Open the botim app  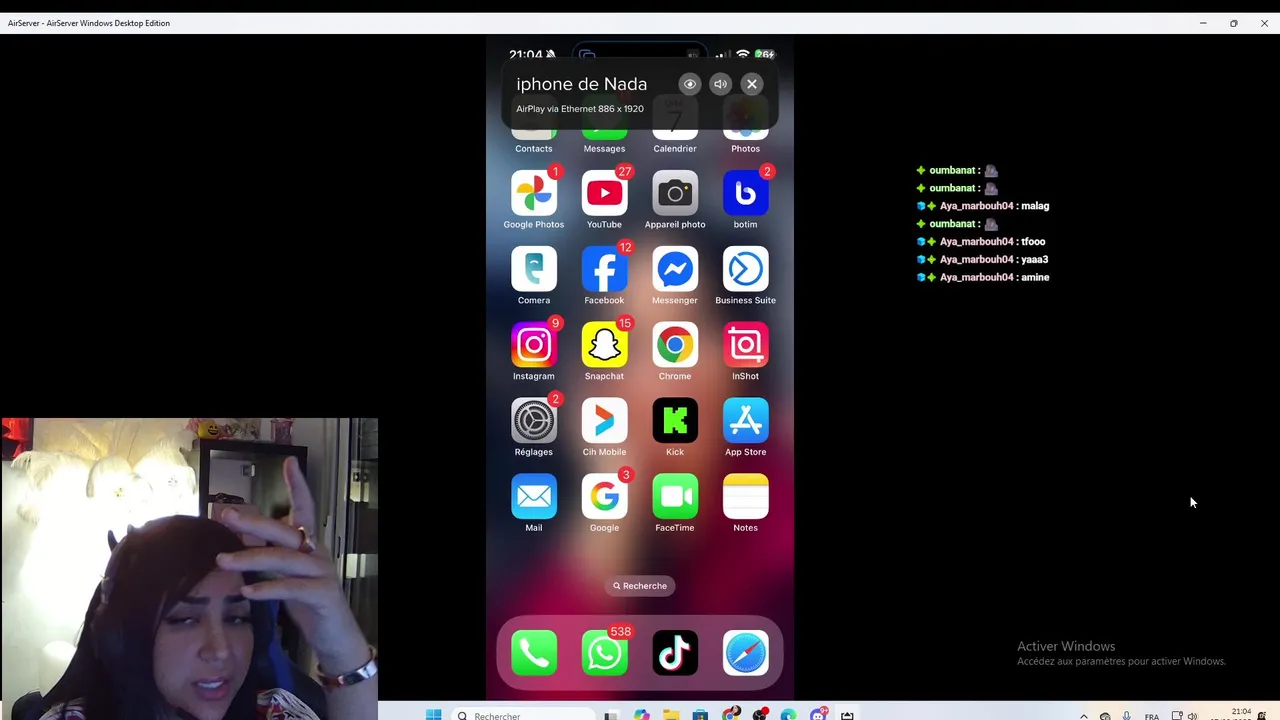[745, 193]
